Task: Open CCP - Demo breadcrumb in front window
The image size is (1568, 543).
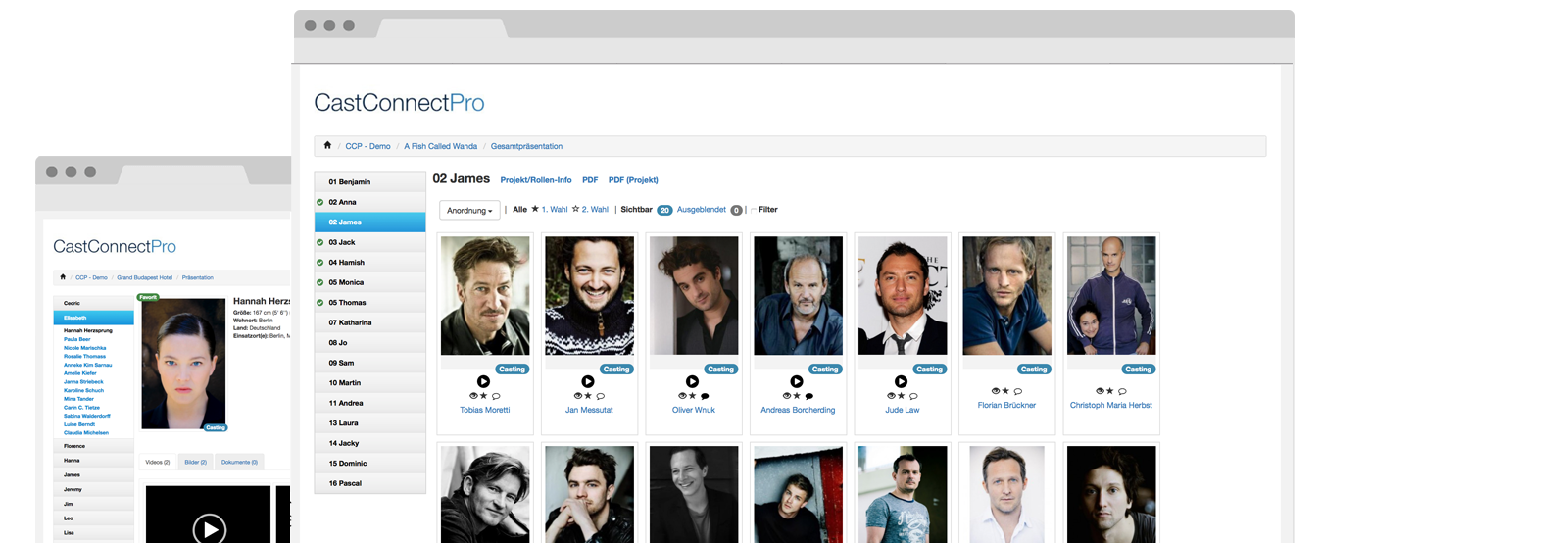Action: (367, 146)
